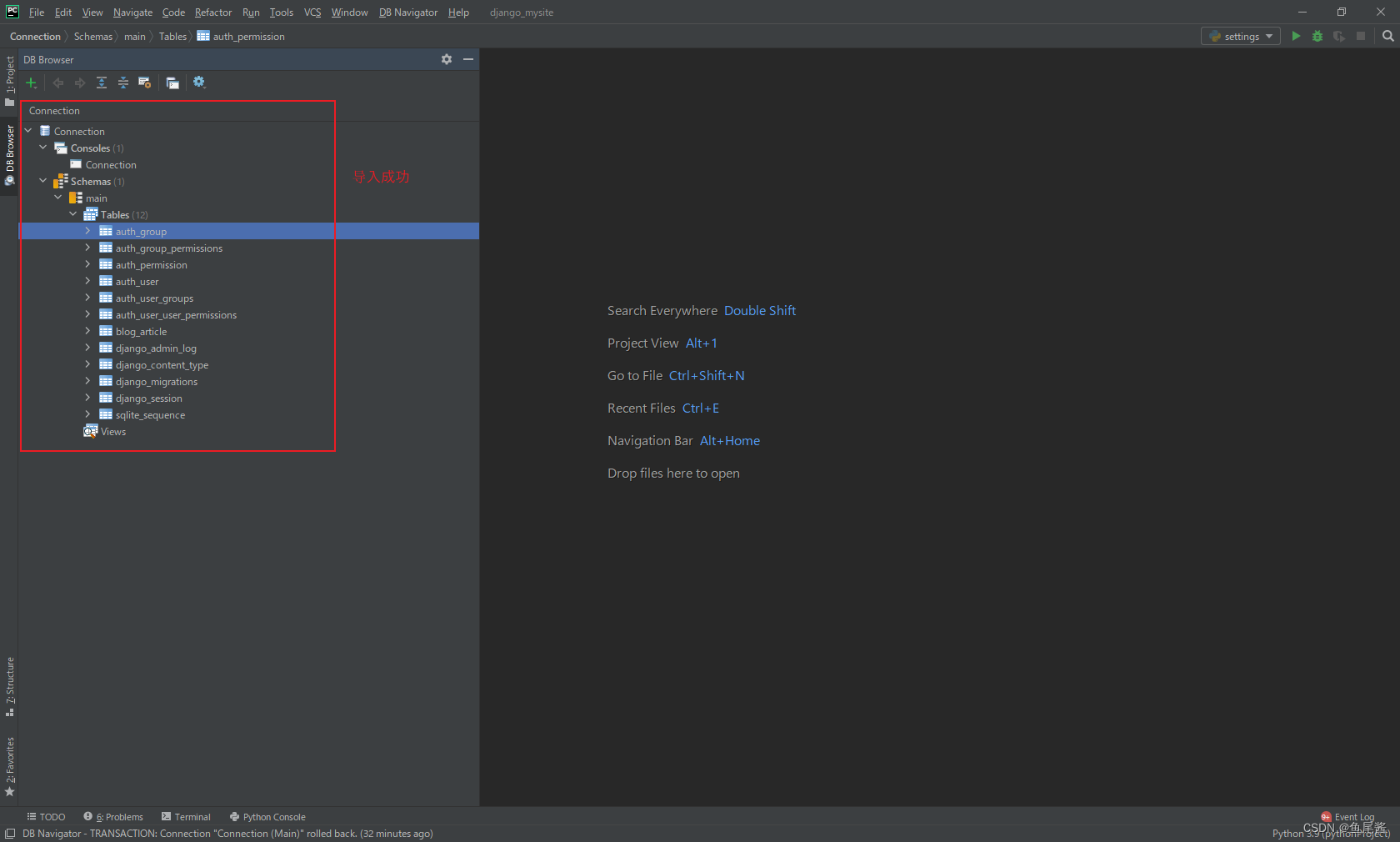Collapse the Tables node

click(x=73, y=214)
